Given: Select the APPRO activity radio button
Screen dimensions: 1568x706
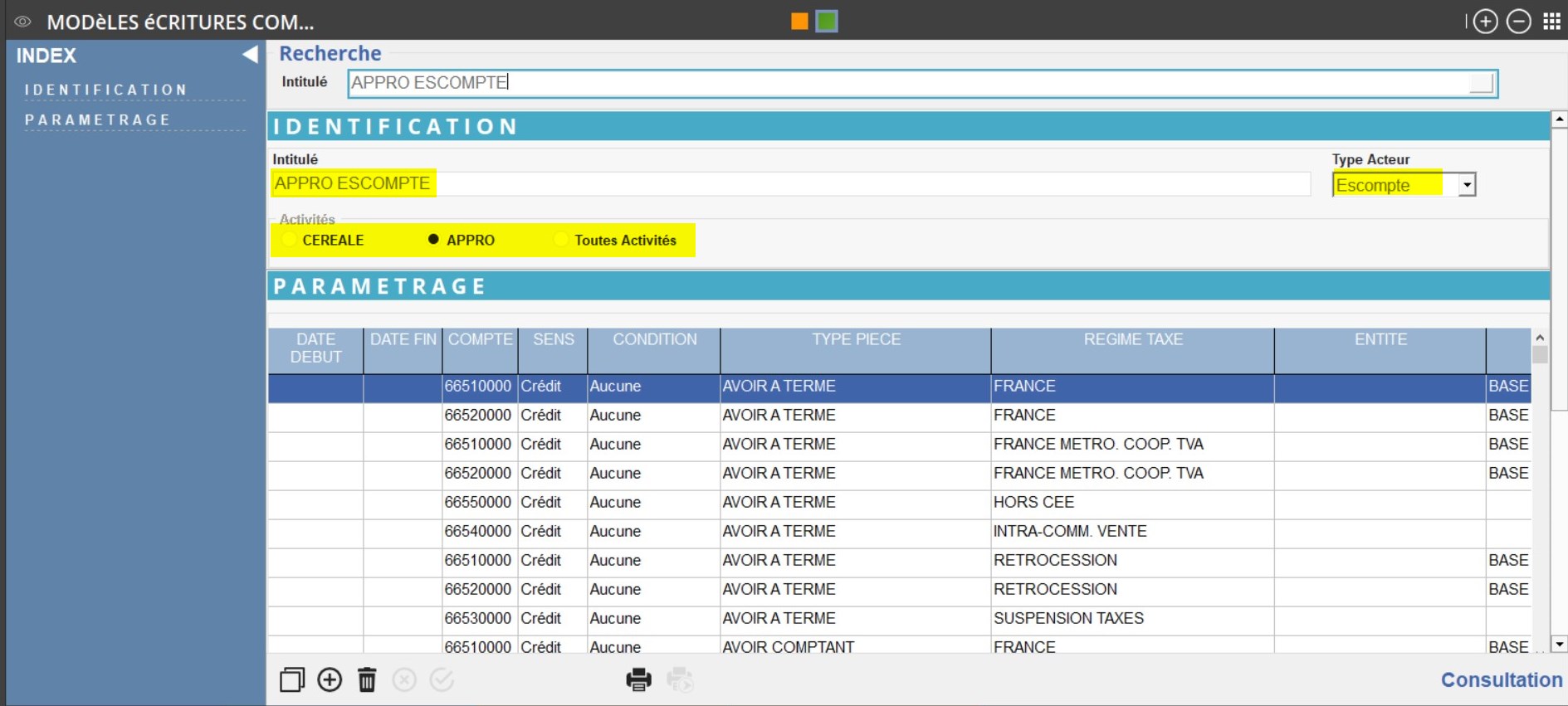Looking at the screenshot, I should [x=433, y=240].
